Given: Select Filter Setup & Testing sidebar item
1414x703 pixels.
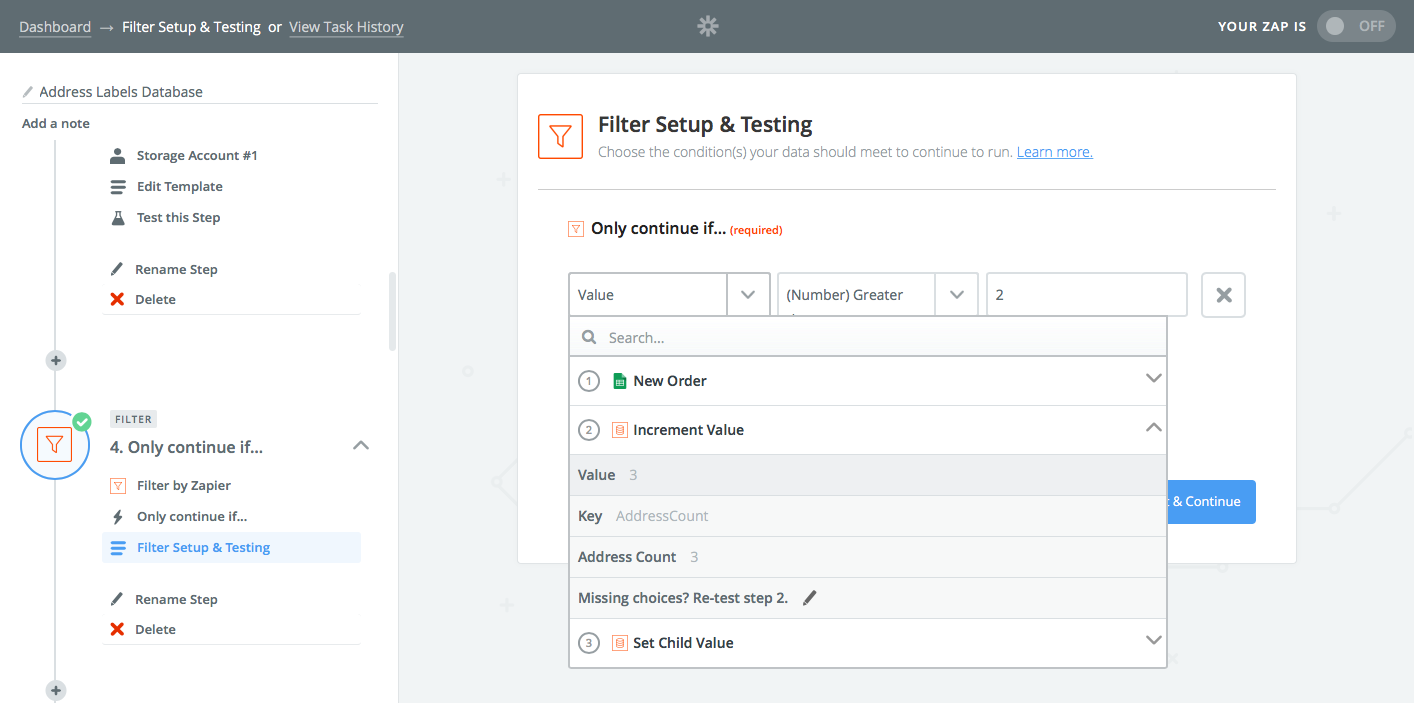Looking at the screenshot, I should pos(231,547).
